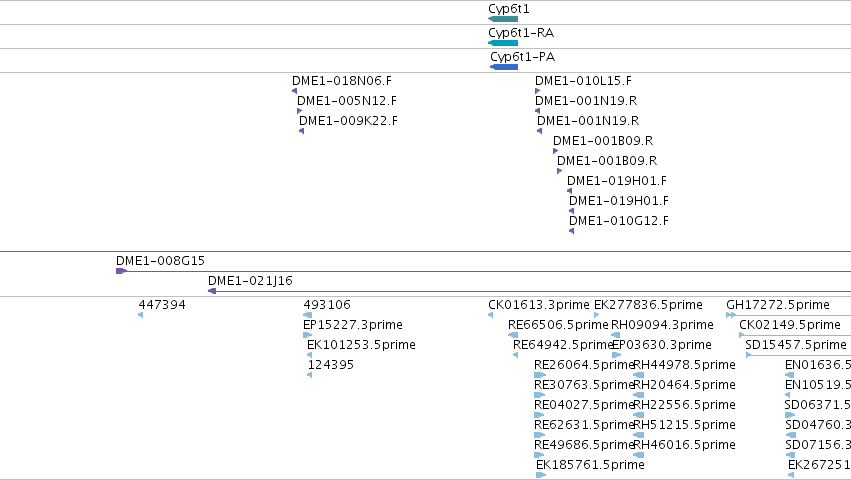851x480 pixels.
Task: Select the GH17272.5prime EST label
Action: coord(778,305)
